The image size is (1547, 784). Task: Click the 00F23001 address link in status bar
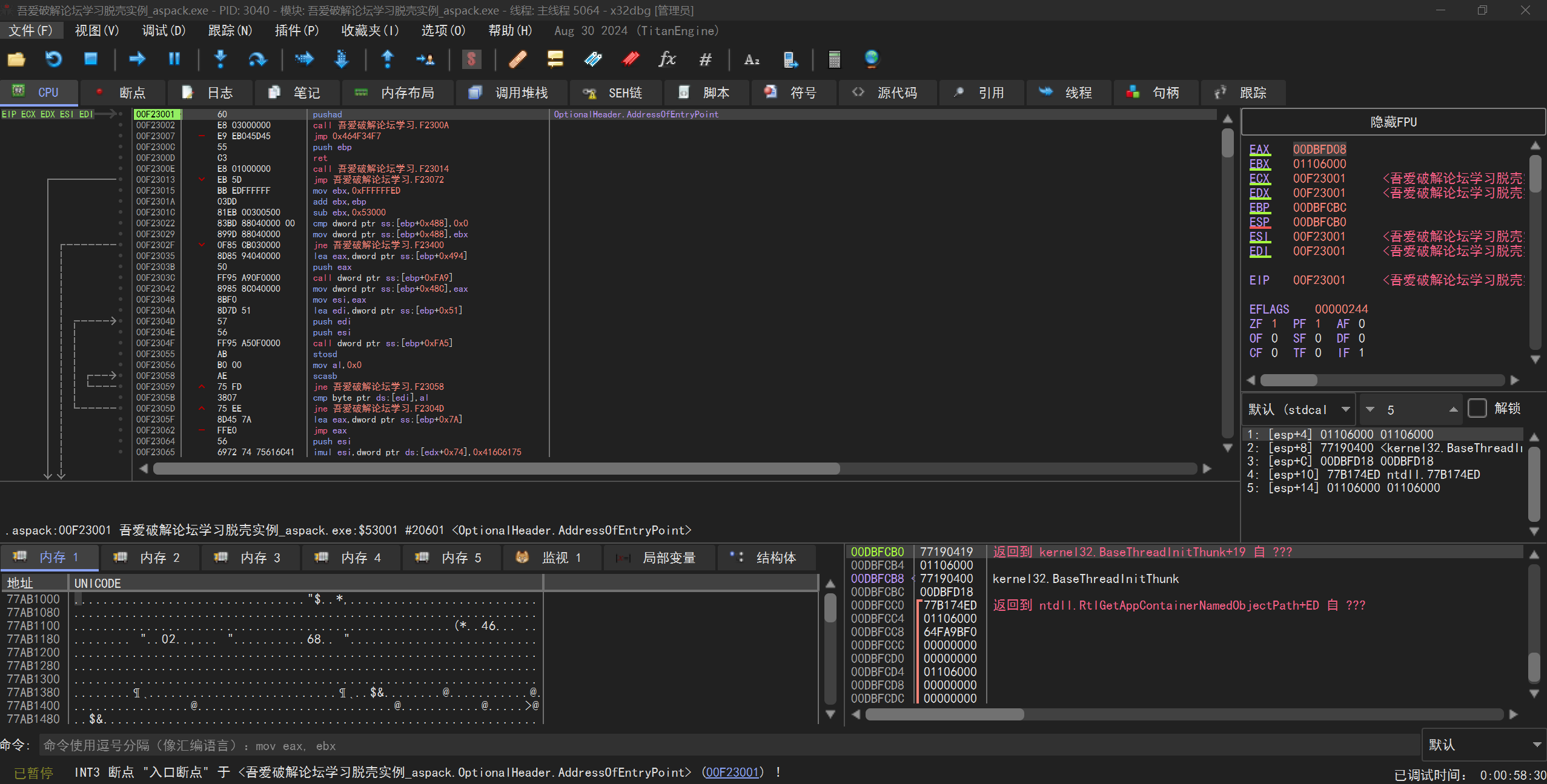(732, 772)
